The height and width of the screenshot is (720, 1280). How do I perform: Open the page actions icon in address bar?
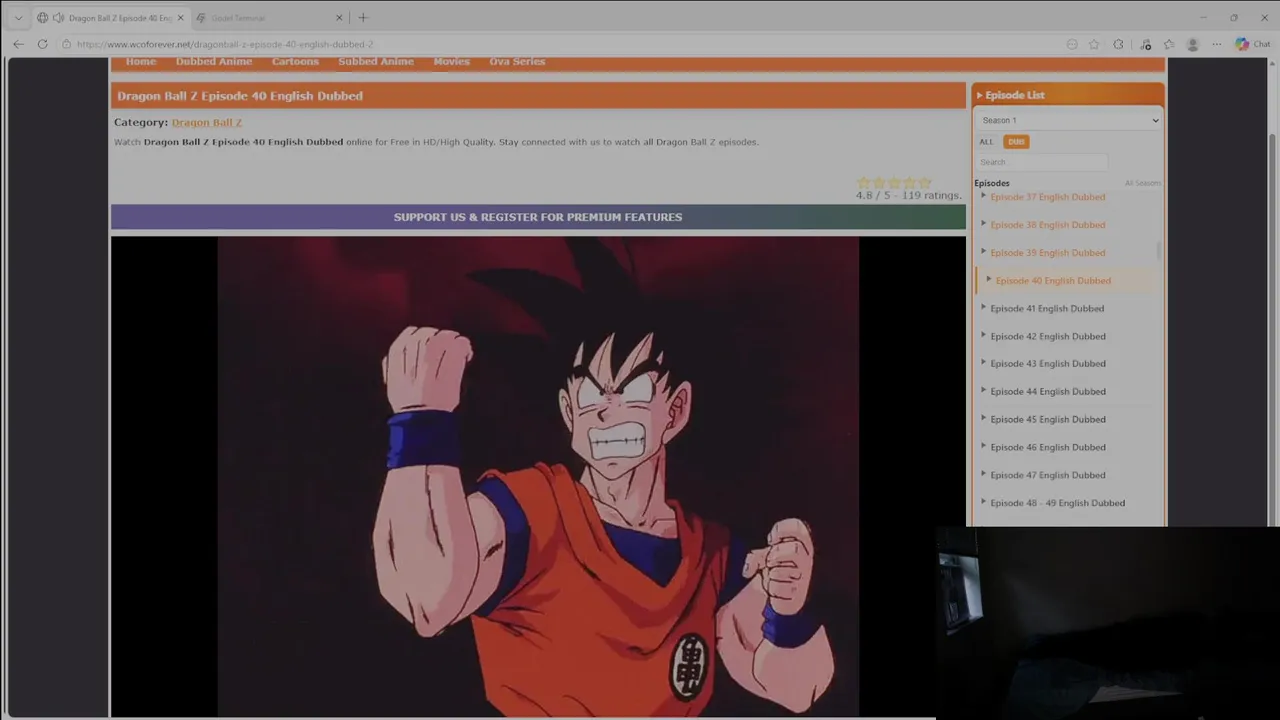1072,44
